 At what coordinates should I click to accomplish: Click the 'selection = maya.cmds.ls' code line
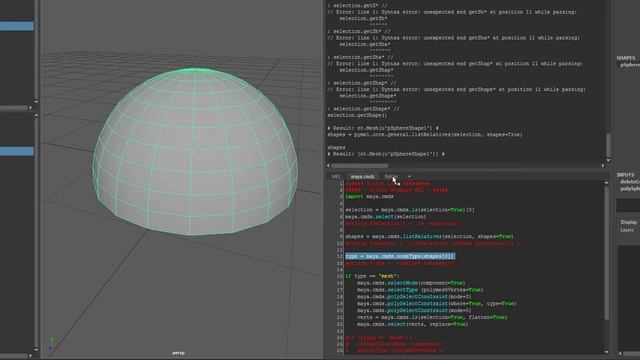[410, 210]
